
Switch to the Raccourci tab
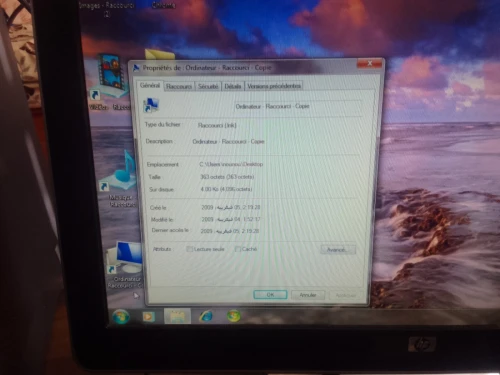(179, 86)
